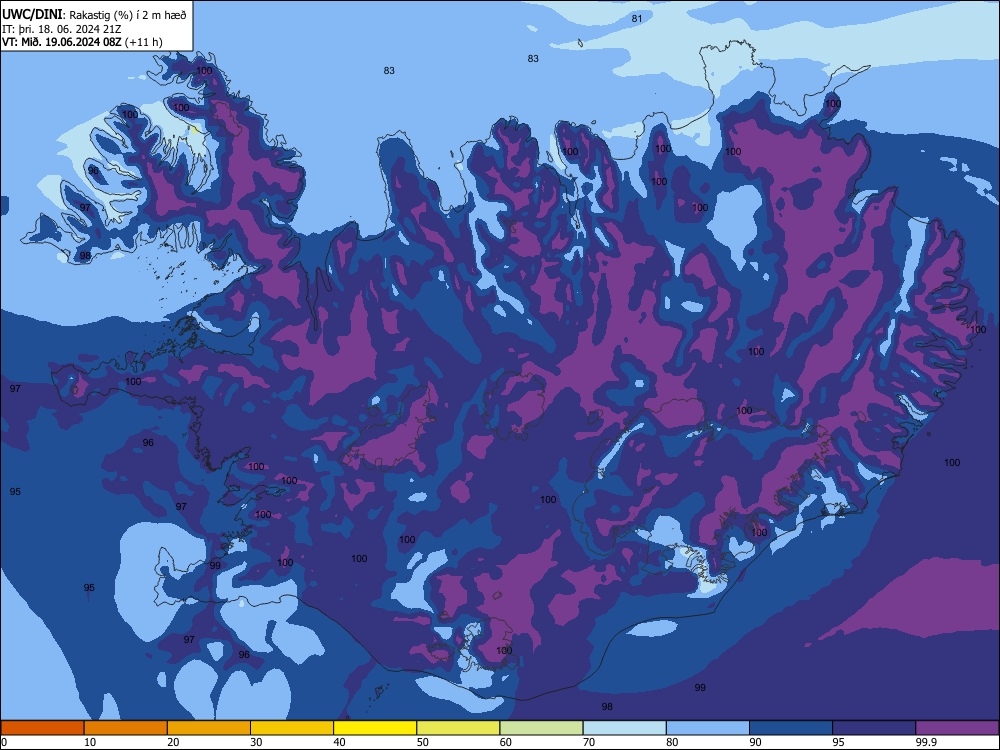Viewport: 1000px width, 750px height.
Task: Pick the 40–50 bright yellow legend swatch
Action: pos(375,728)
